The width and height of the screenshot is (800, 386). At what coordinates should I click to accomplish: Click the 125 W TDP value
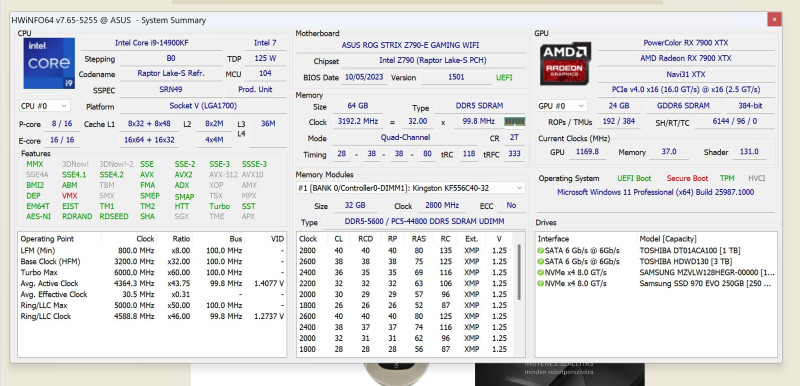(265, 58)
